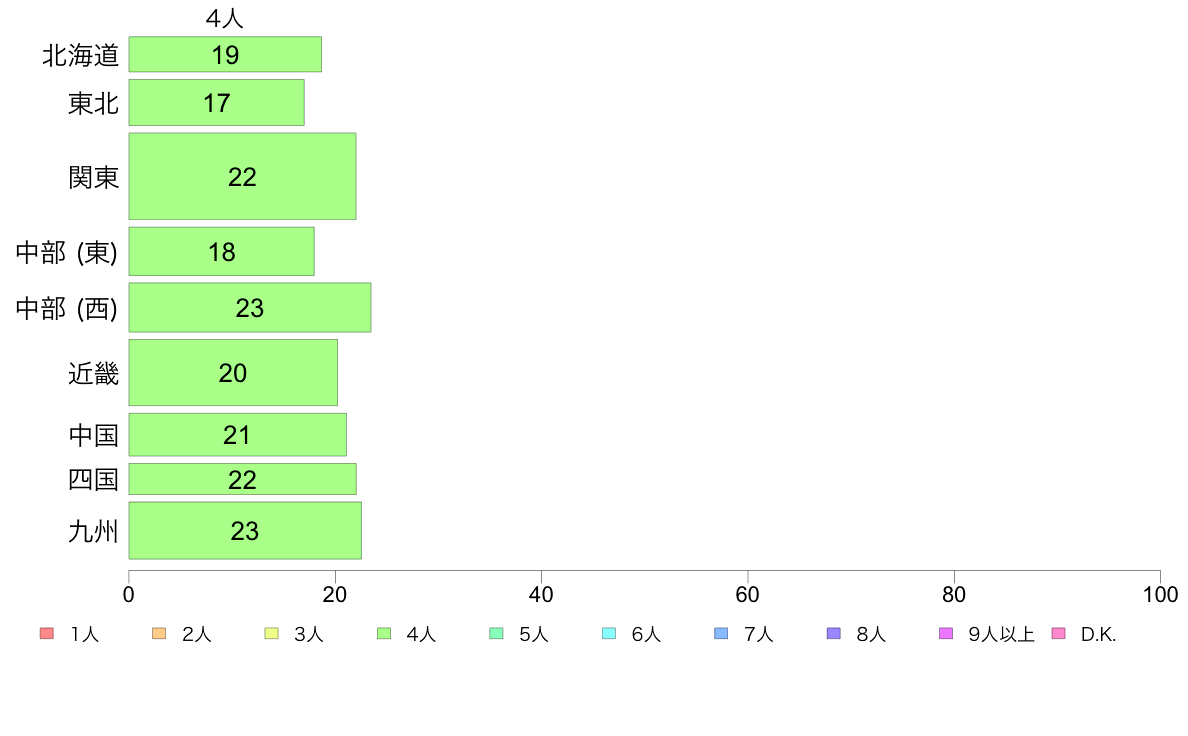Click the 1人 red legend swatch
This screenshot has height=736, width=1188.
click(47, 634)
